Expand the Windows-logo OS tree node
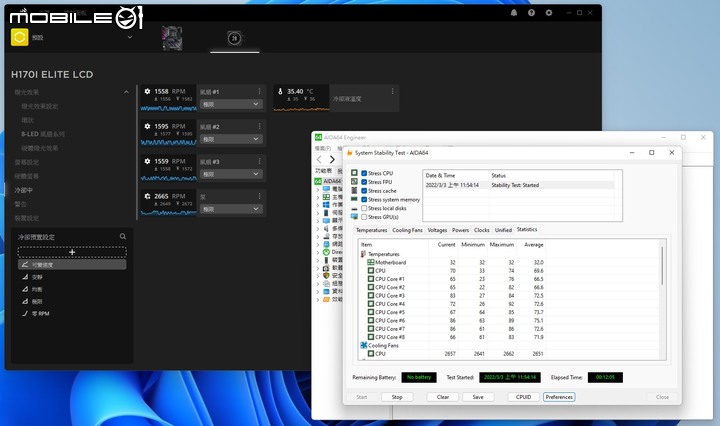720x426 pixels. (x=318, y=205)
